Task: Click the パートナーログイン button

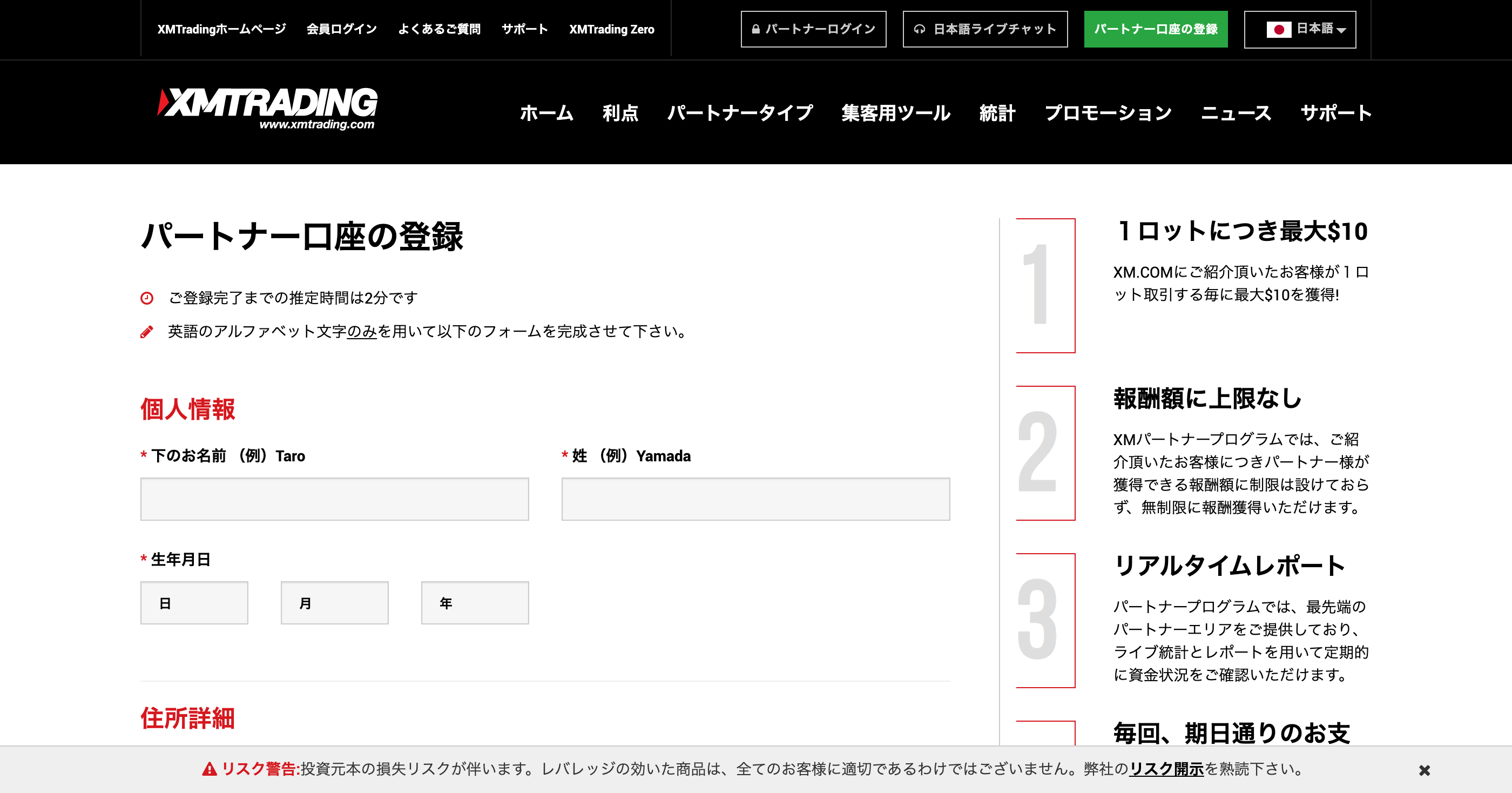Action: tap(814, 29)
